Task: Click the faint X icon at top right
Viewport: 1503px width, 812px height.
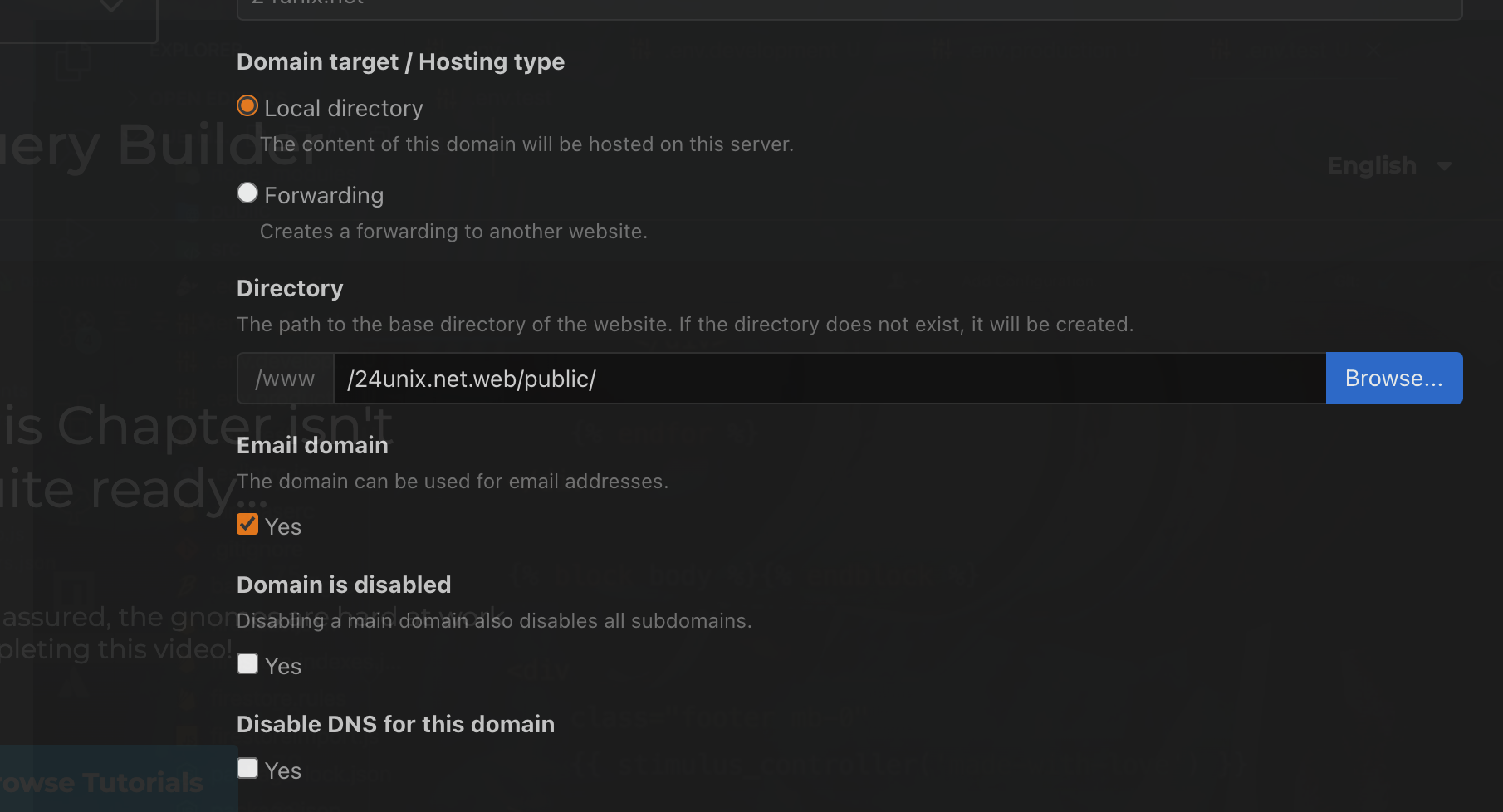Action: click(1375, 50)
